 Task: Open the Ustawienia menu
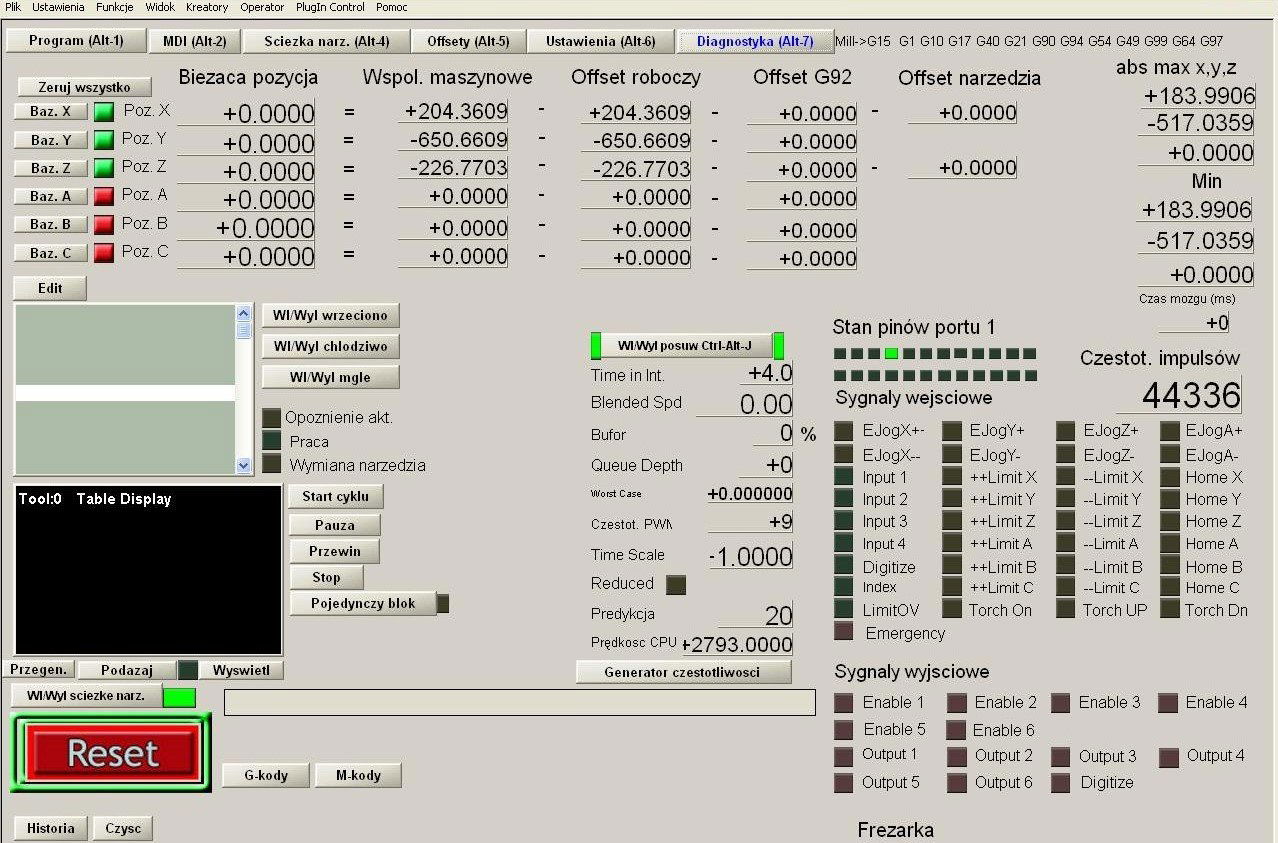coord(58,7)
